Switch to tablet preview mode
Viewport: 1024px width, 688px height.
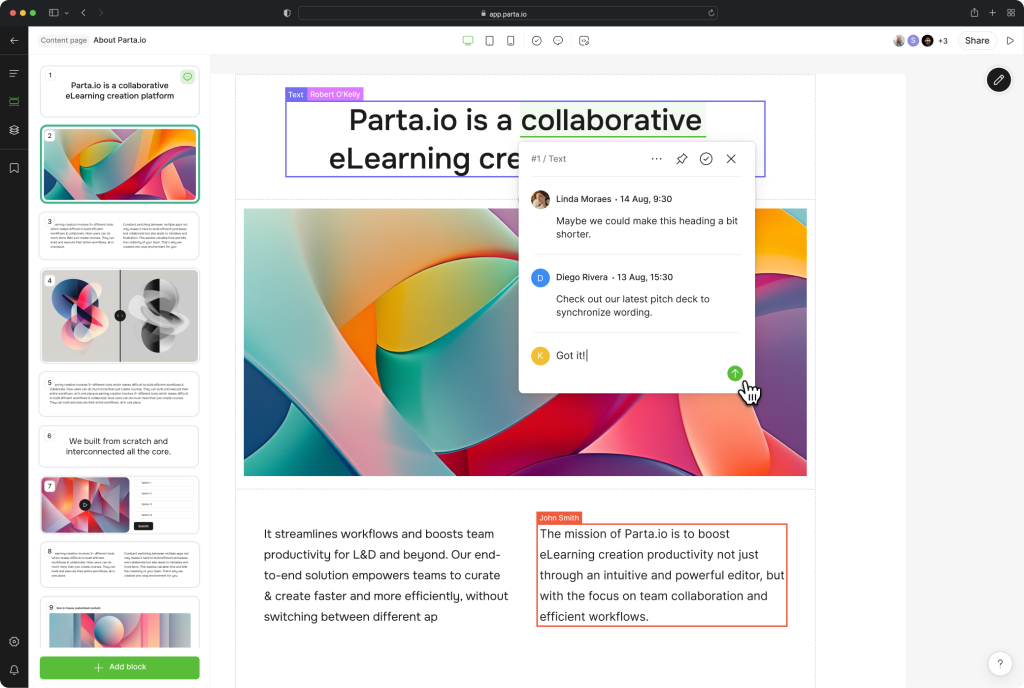pos(489,41)
